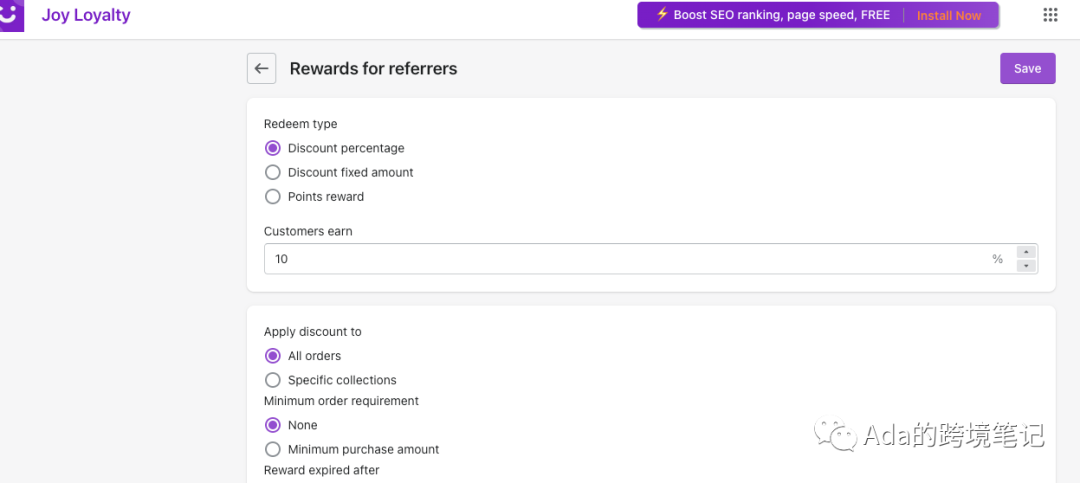Image resolution: width=1080 pixels, height=483 pixels.
Task: Click the Joy Loyalty app title
Action: tap(86, 15)
